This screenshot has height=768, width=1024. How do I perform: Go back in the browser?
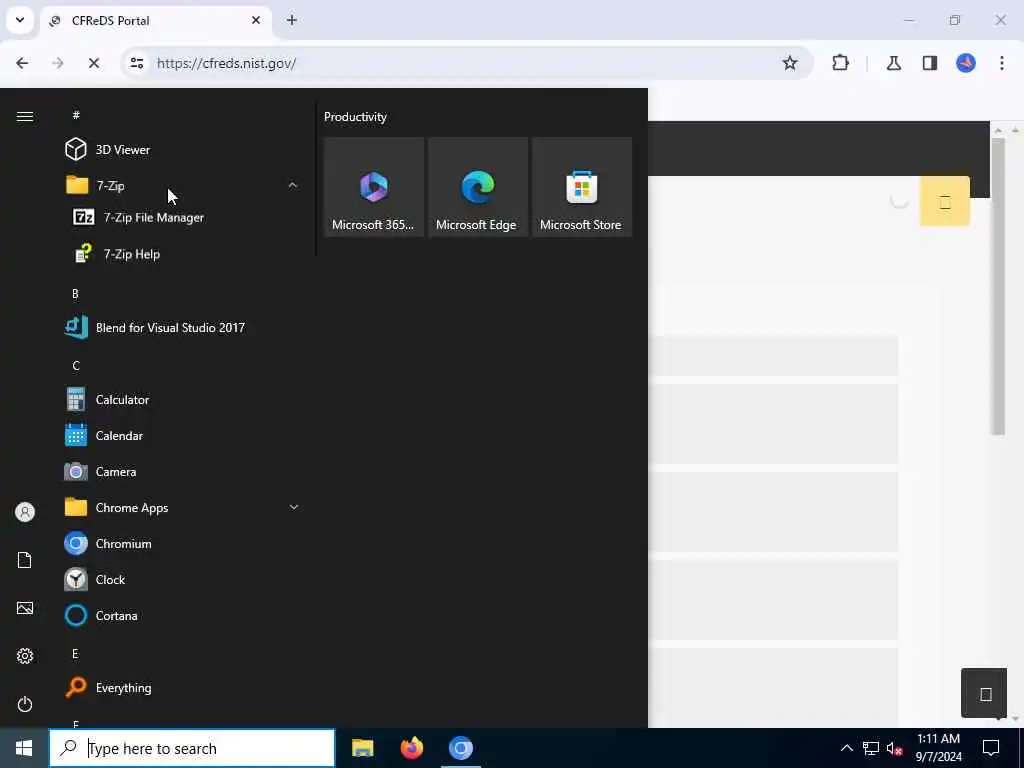pos(22,63)
